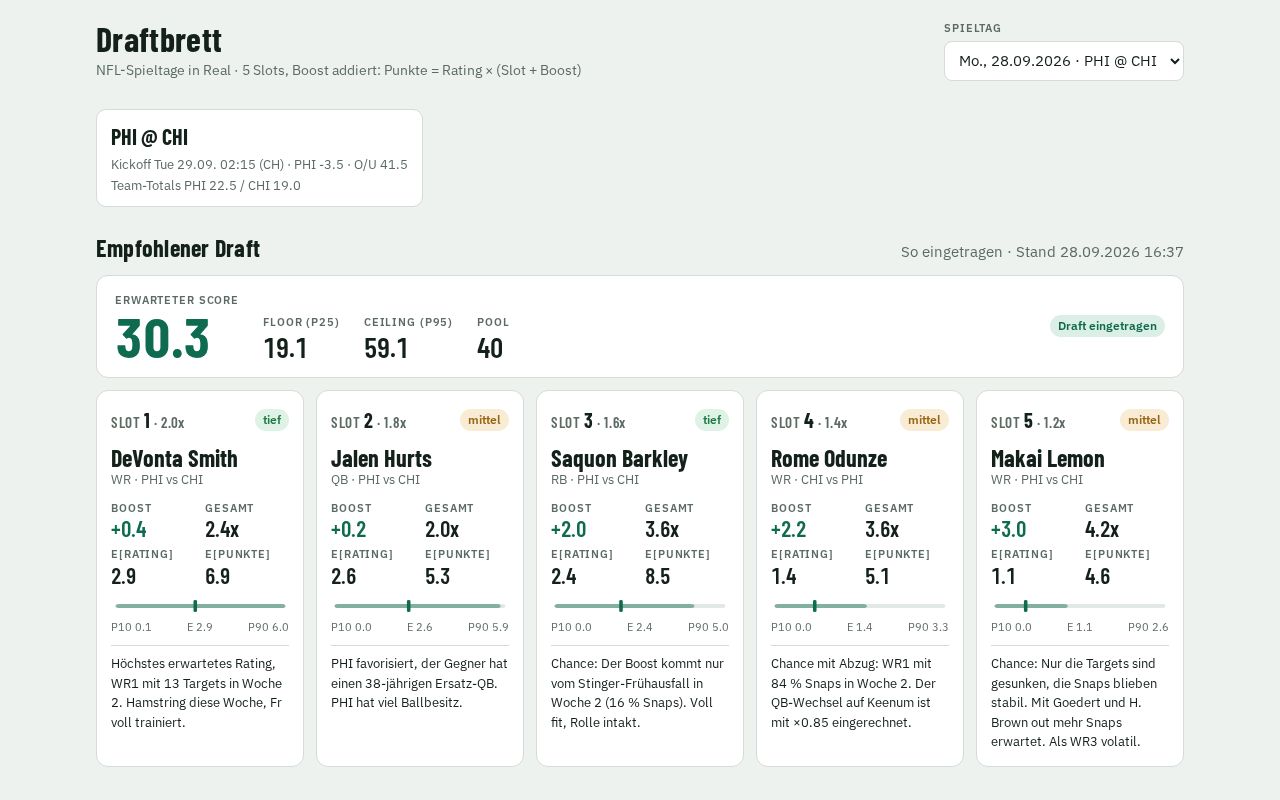Click 'WR · CHI vs PHI' position line
This screenshot has height=800, width=1280.
tap(817, 480)
